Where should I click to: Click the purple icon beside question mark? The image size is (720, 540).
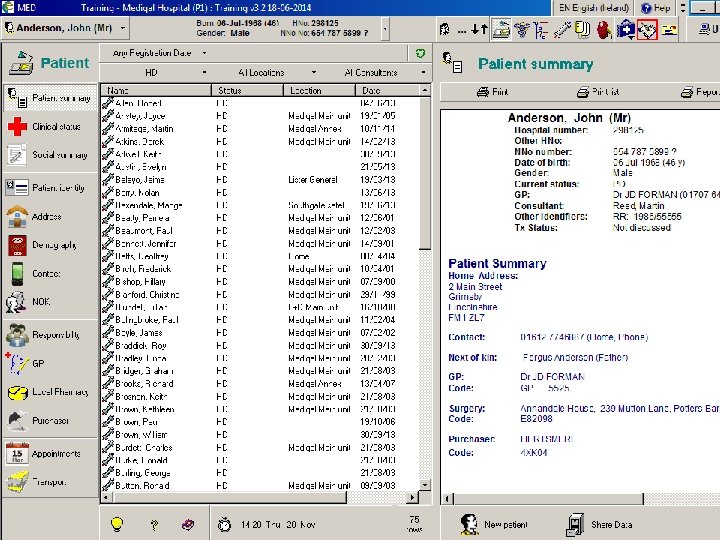[188, 524]
